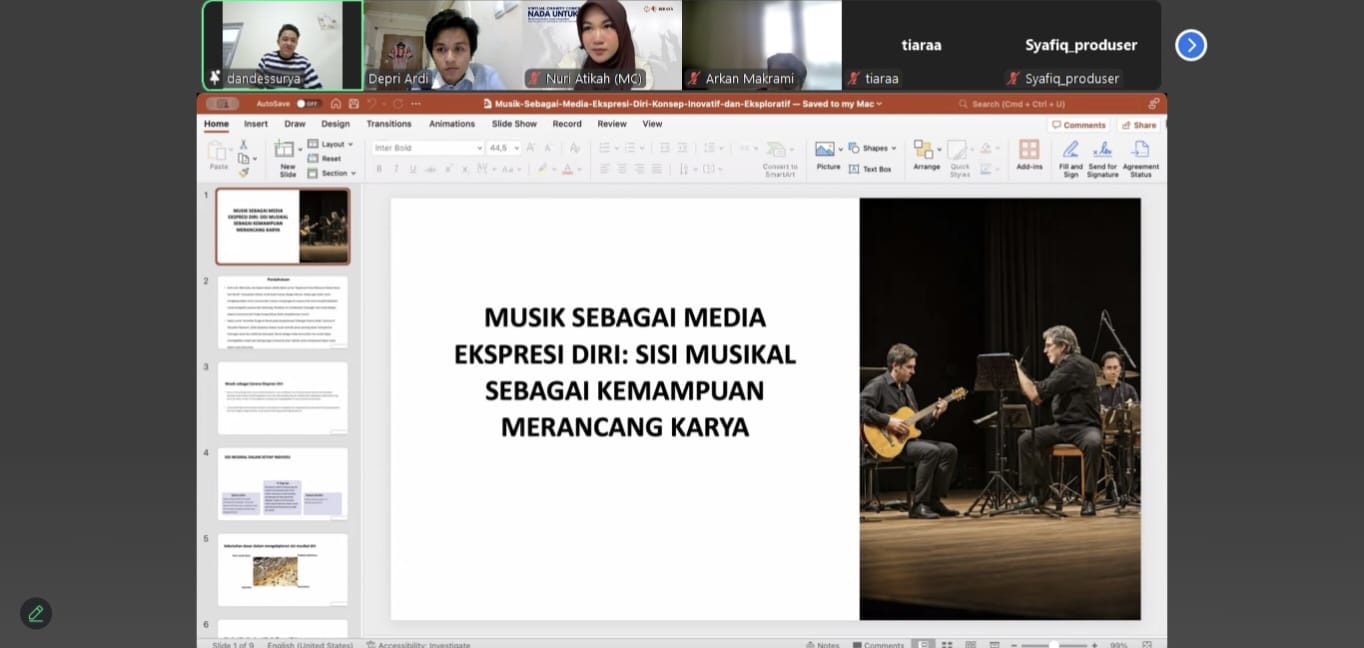Open the Comments button near Share
The height and width of the screenshot is (648, 1364).
point(1078,125)
